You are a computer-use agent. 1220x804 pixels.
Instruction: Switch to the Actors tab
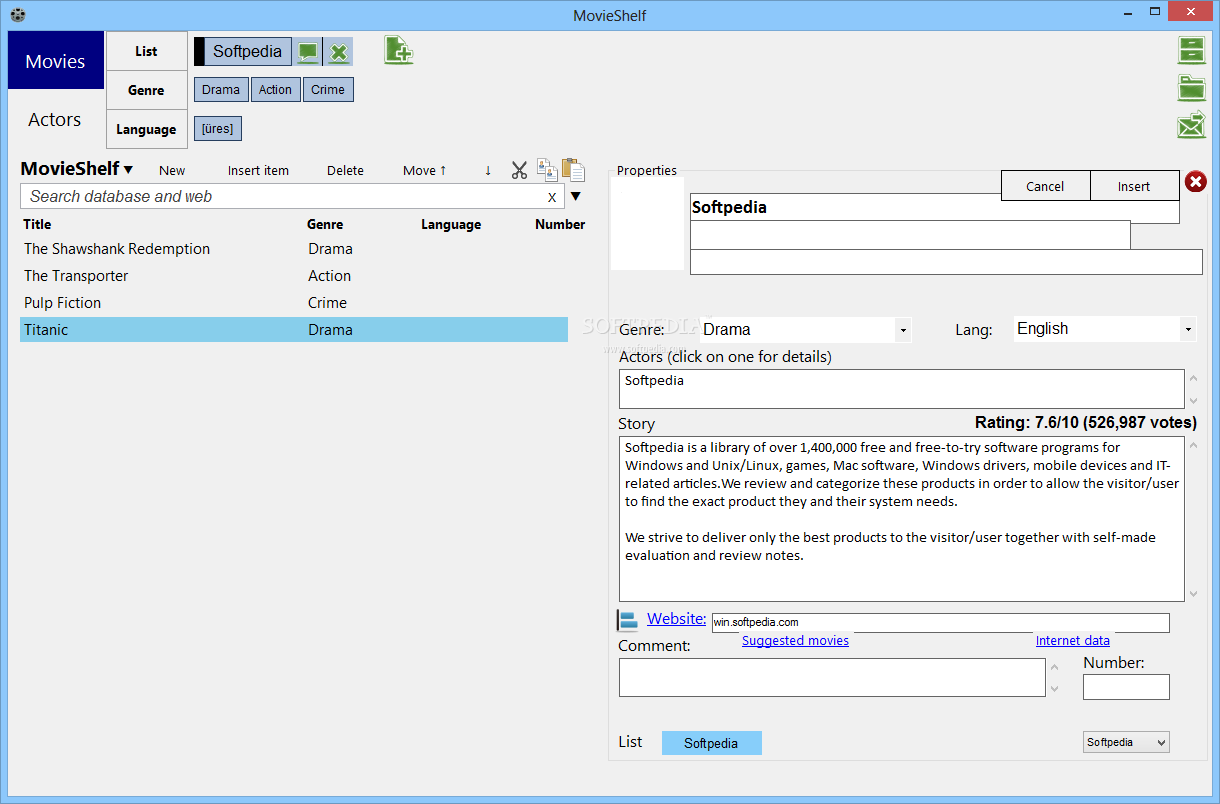coord(55,119)
